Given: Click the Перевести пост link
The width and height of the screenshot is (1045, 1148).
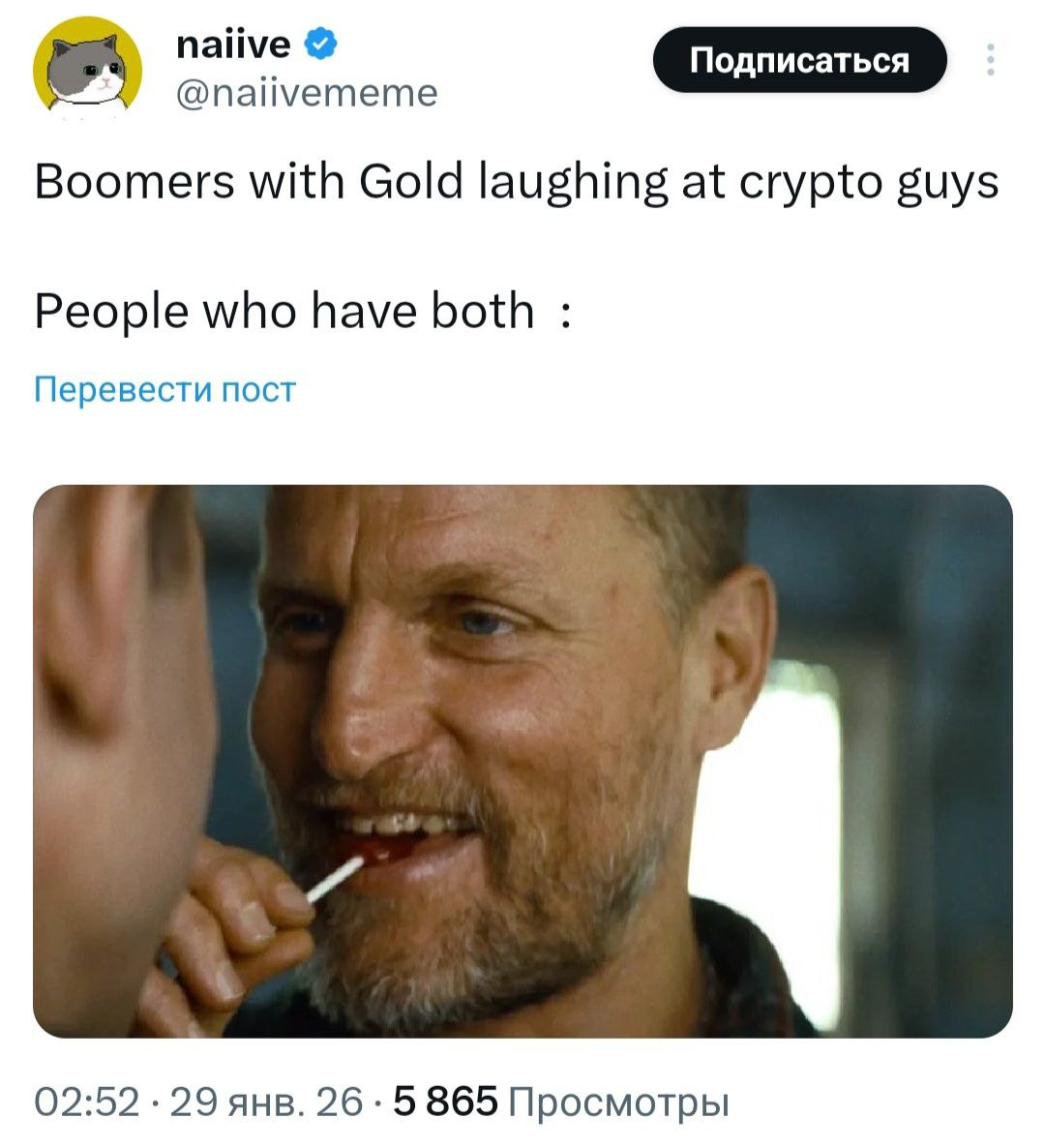Looking at the screenshot, I should [x=163, y=388].
